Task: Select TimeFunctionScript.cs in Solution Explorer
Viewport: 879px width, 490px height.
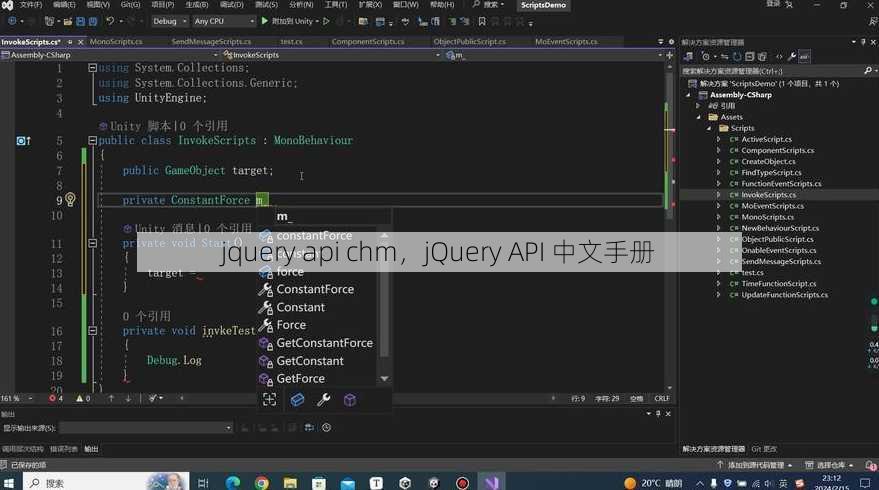Action: pyautogui.click(x=779, y=284)
